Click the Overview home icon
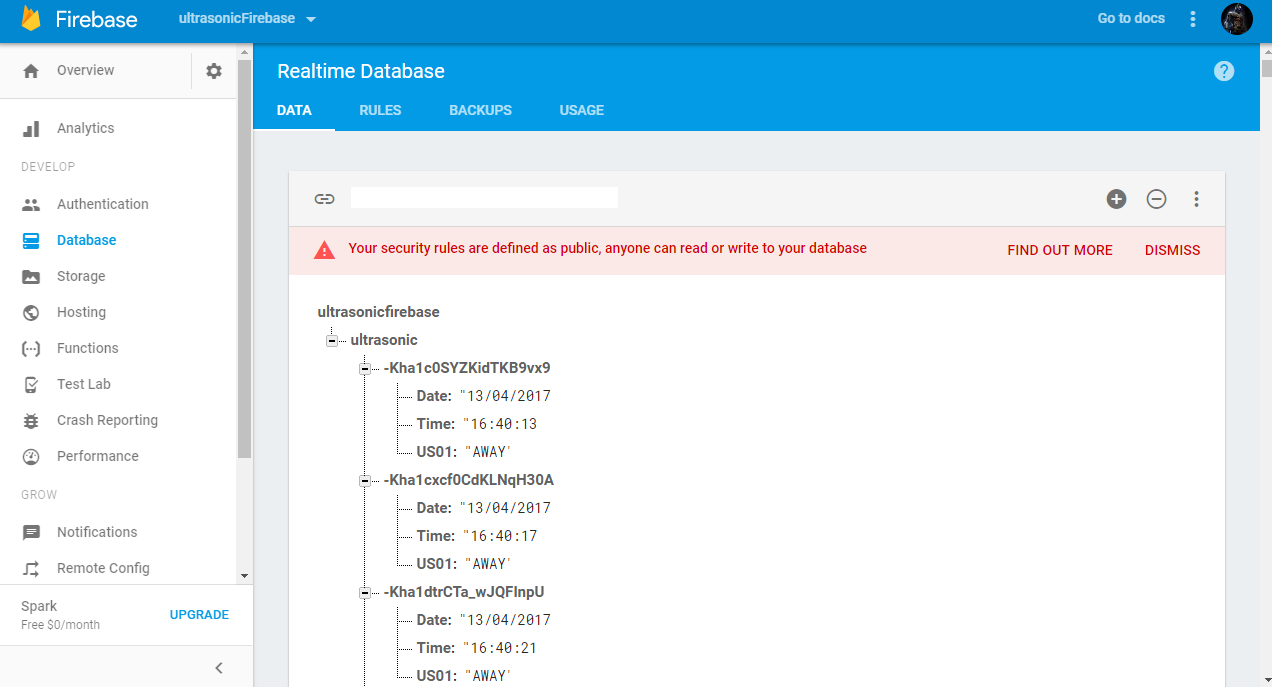The width and height of the screenshot is (1272, 687). click(31, 71)
